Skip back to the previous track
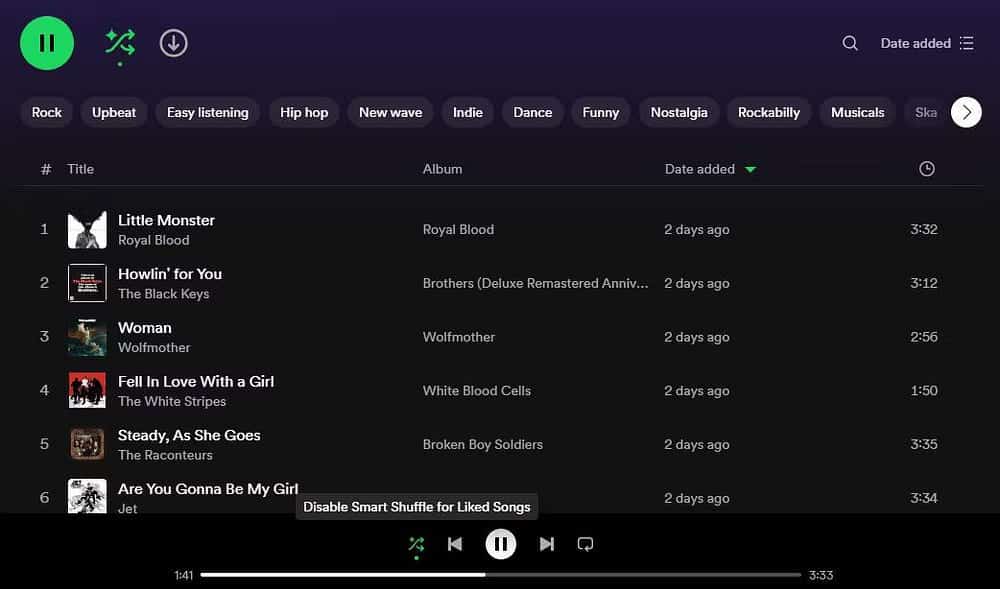The image size is (1000, 589). pyautogui.click(x=454, y=544)
